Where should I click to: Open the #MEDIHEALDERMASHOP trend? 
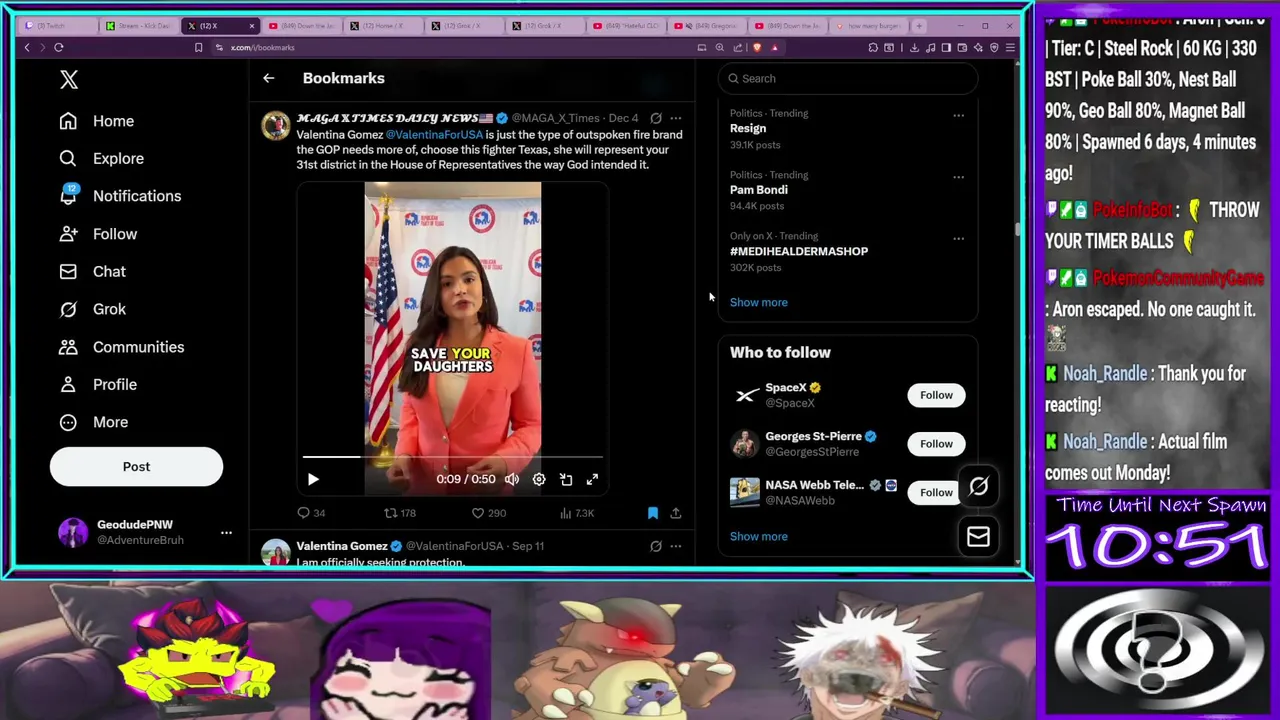tap(799, 251)
